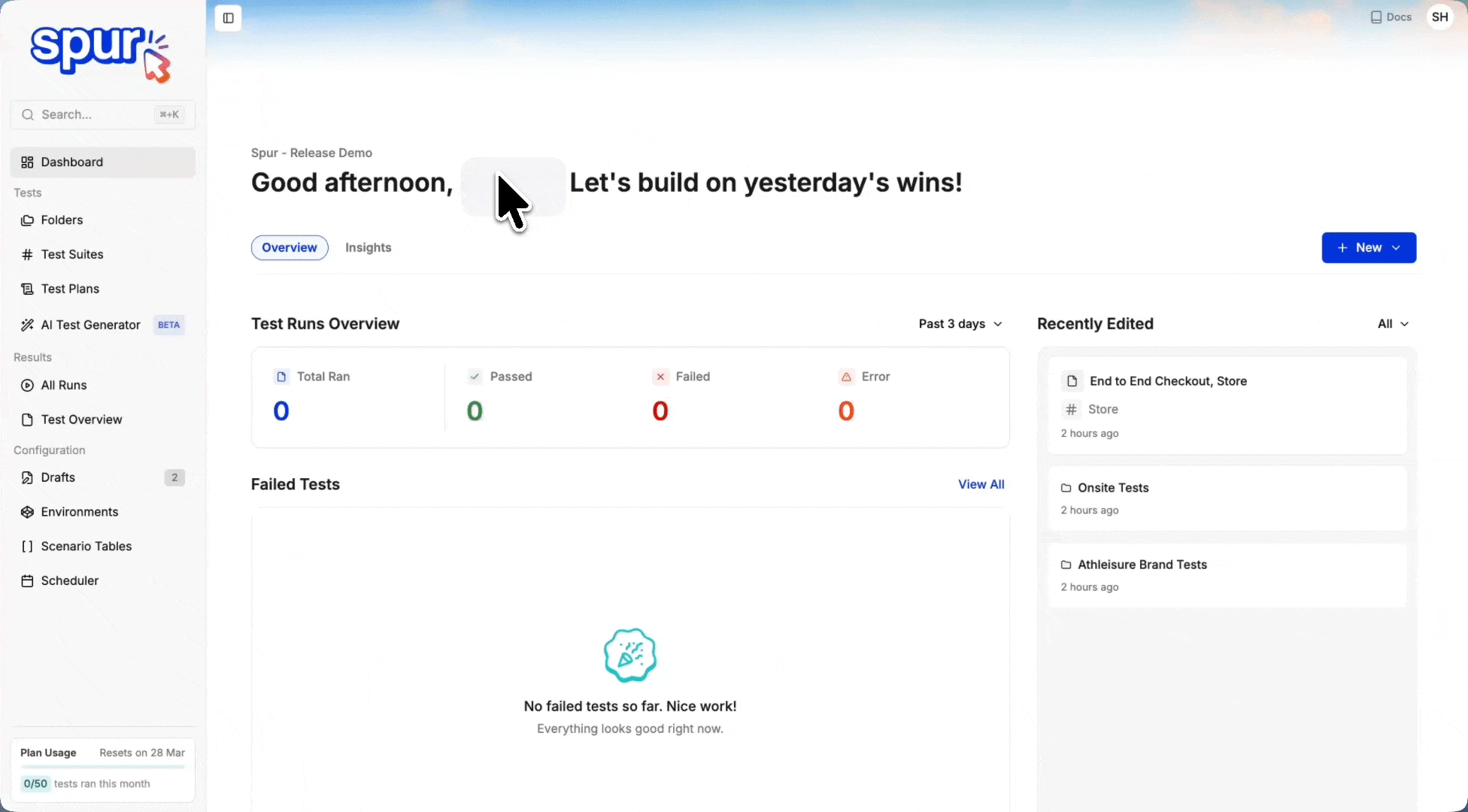
Task: Click View All failed tests
Action: click(981, 484)
